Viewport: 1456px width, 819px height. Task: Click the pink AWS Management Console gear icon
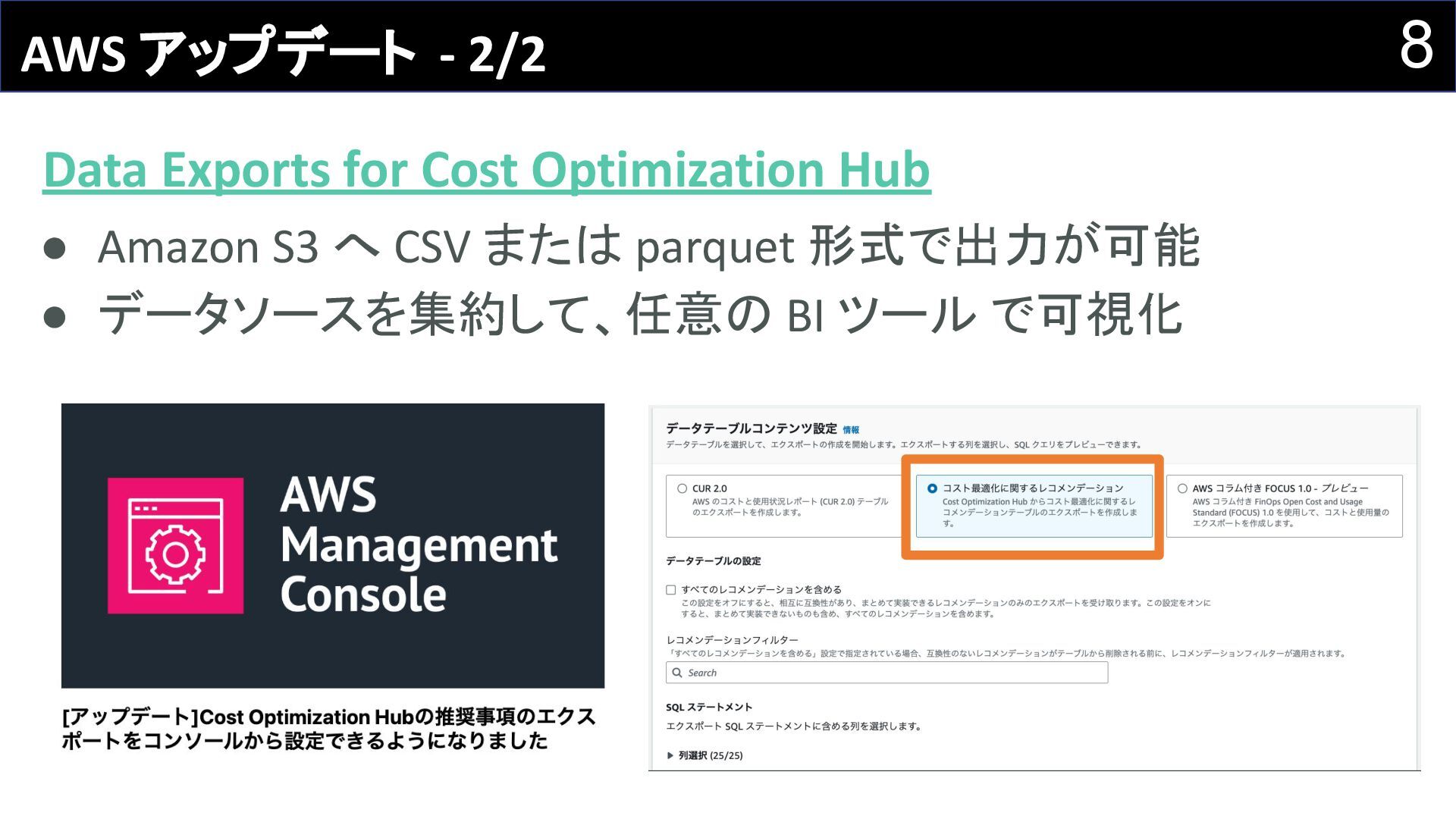pyautogui.click(x=175, y=546)
